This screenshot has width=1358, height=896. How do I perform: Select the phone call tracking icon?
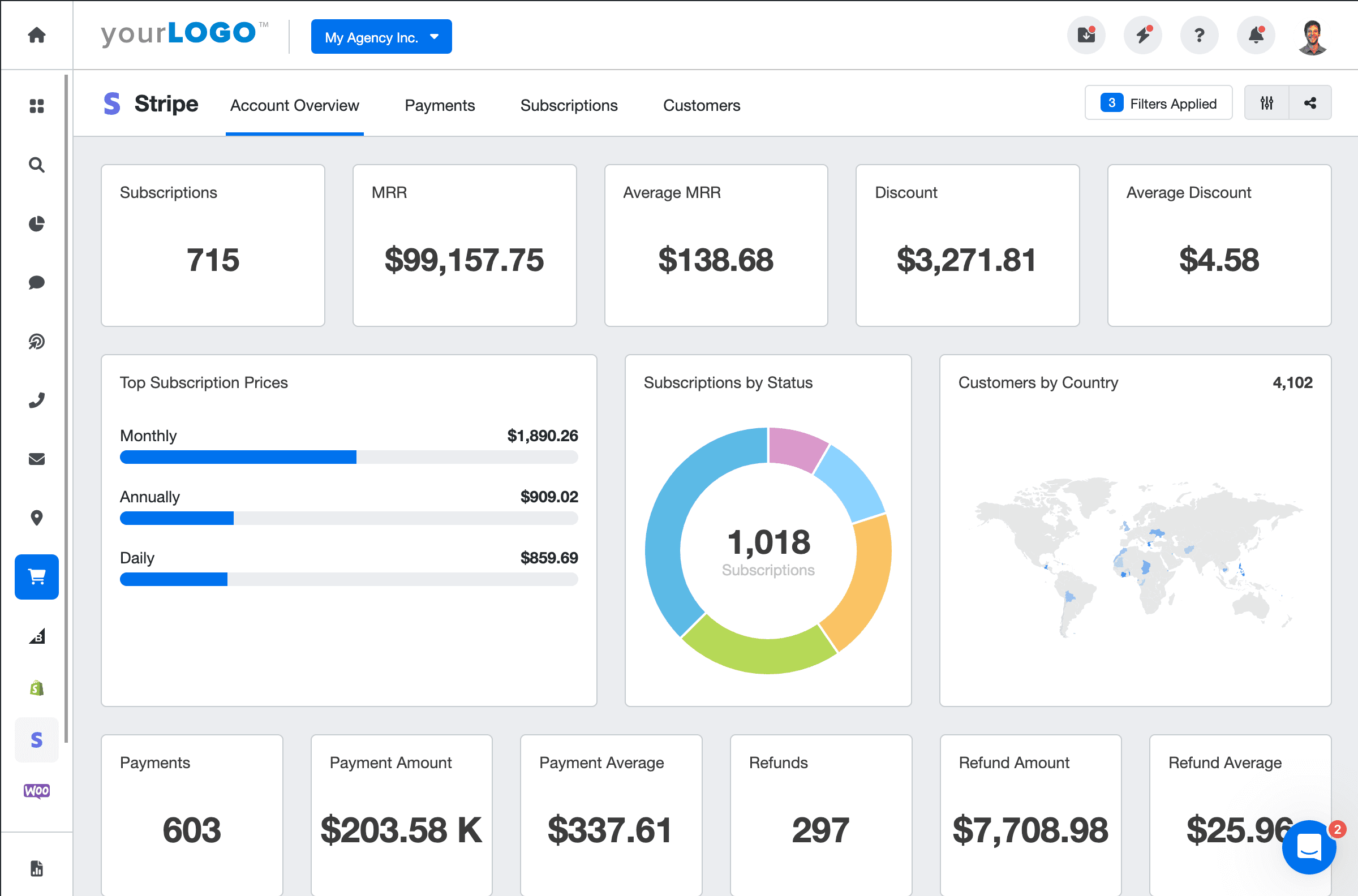[37, 400]
